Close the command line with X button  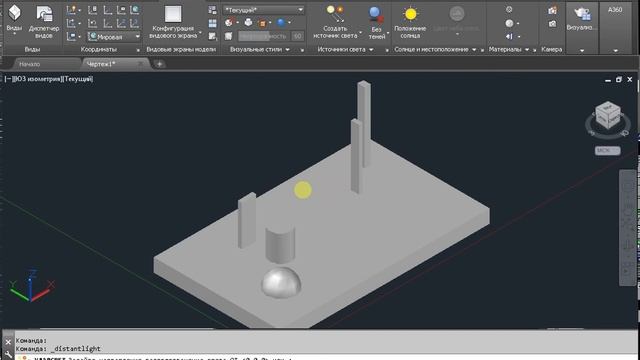coord(8,342)
